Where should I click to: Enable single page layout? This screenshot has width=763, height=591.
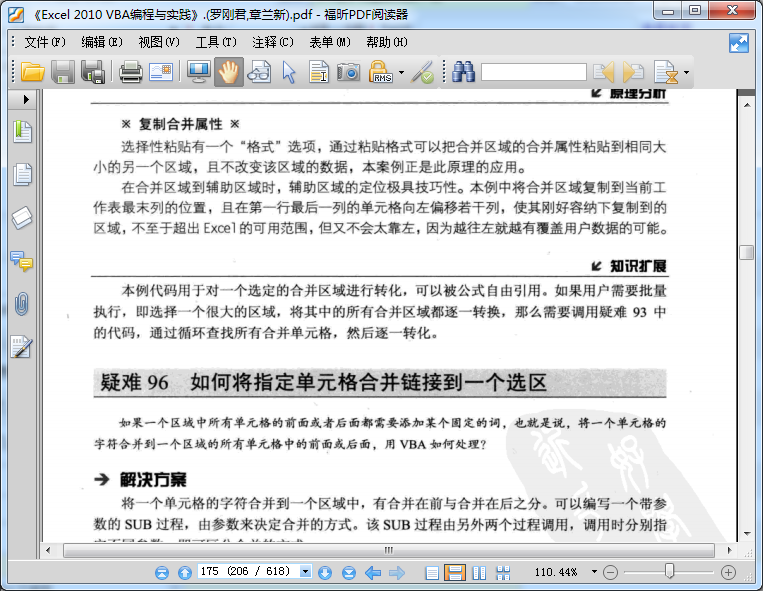point(432,573)
